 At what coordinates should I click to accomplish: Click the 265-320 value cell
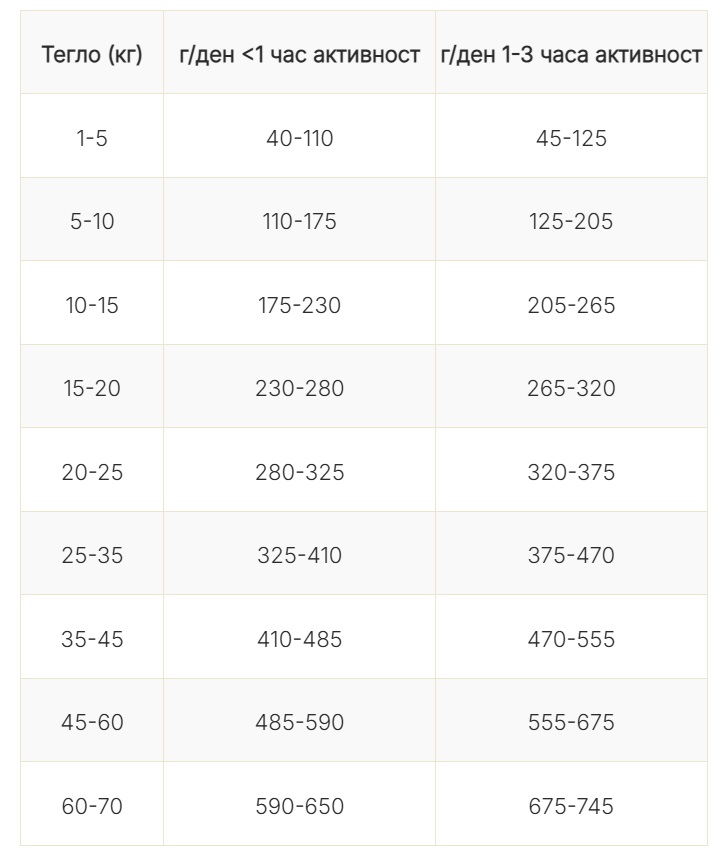point(571,388)
